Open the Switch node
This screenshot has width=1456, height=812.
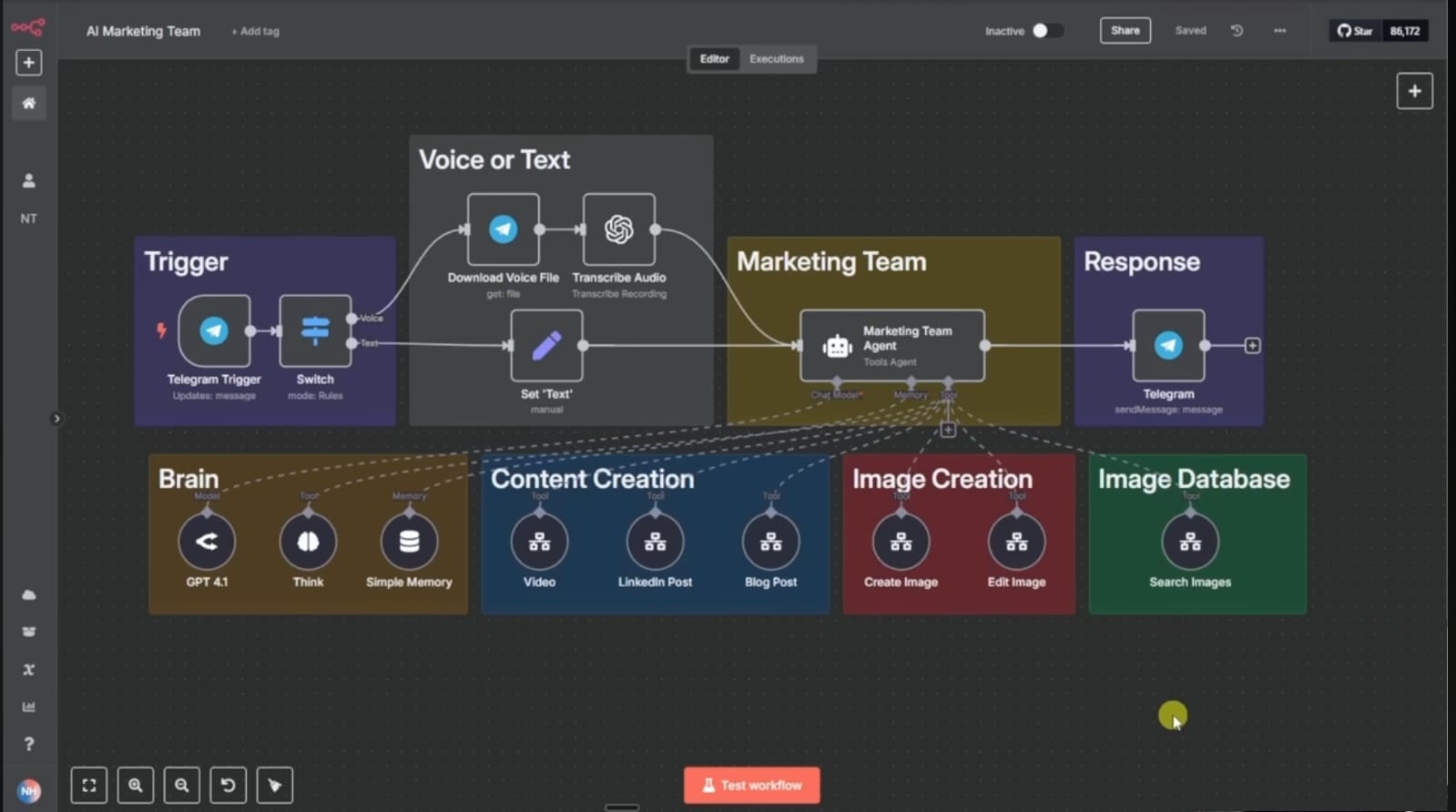[x=315, y=330]
